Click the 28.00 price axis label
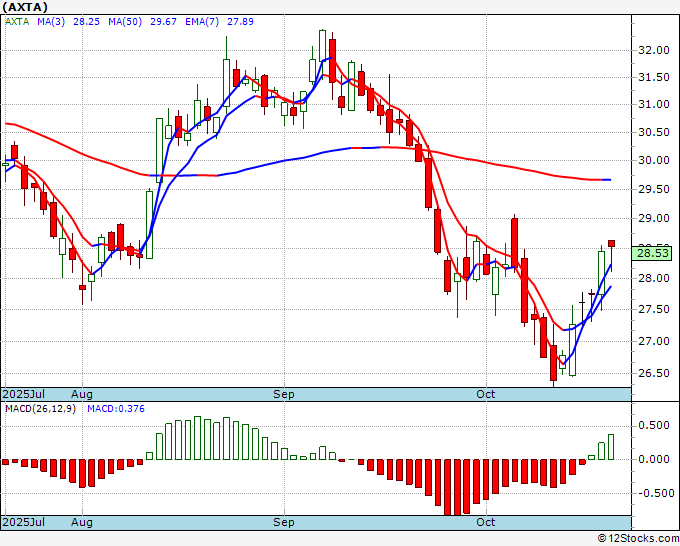Screen dimensions: 680x546 click(654, 278)
